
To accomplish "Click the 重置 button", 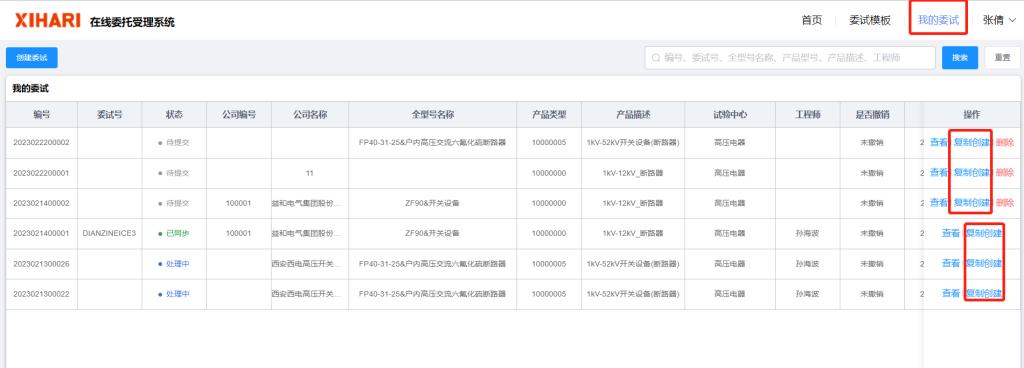I will [1002, 57].
